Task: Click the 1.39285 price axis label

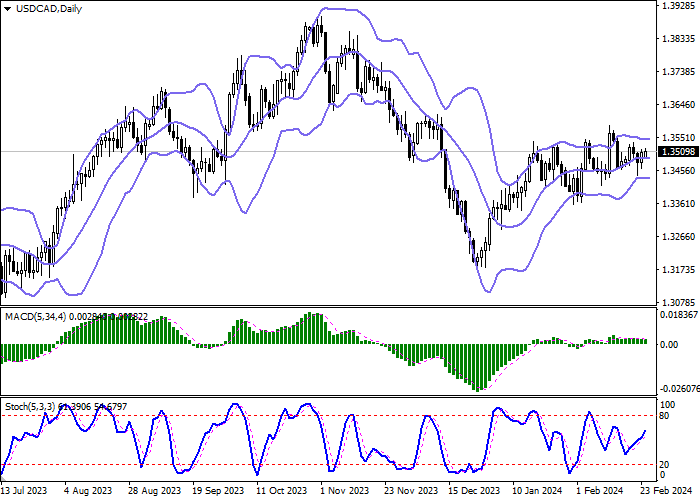Action: coord(678,6)
